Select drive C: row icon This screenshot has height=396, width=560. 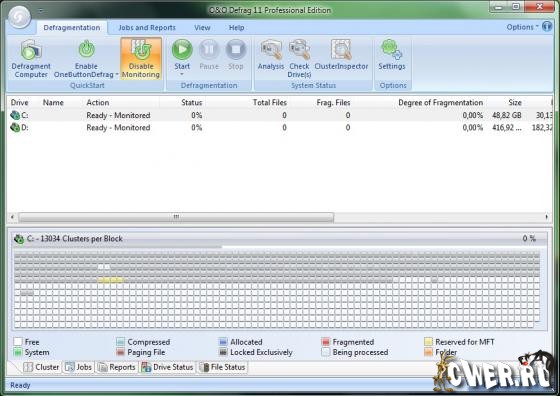(15, 115)
